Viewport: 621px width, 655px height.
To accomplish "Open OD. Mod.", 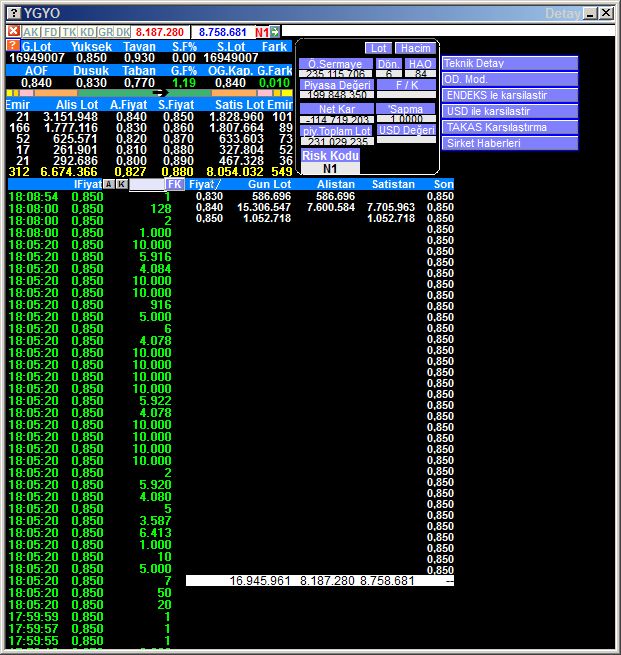I will pyautogui.click(x=510, y=79).
